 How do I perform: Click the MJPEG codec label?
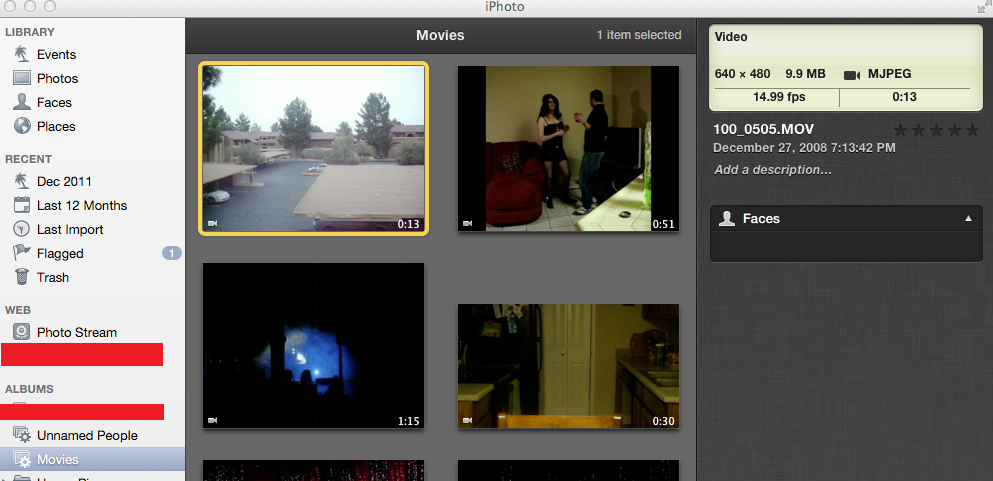[890, 74]
